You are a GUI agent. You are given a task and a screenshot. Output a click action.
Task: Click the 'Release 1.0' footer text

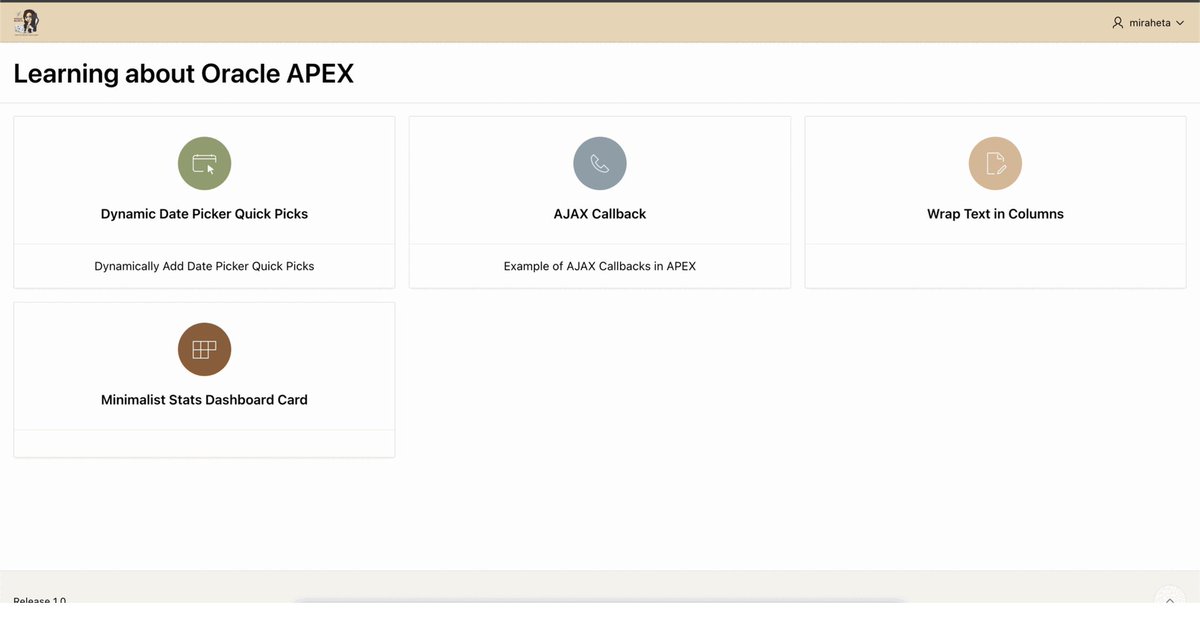40,600
